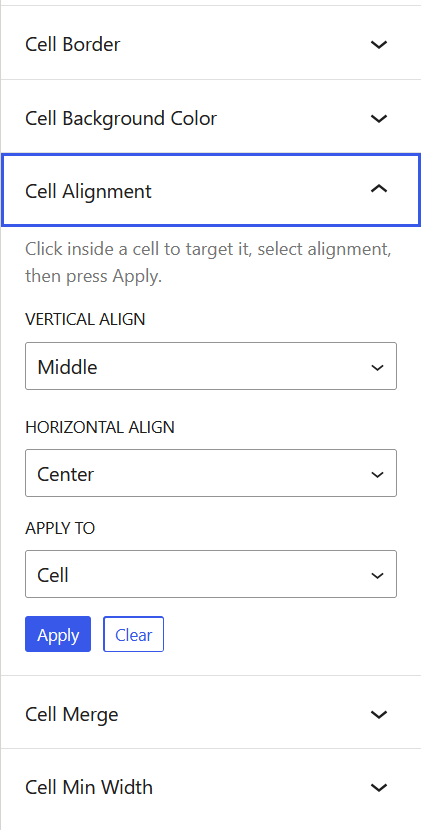Click the arrow icon in the Center dropdown
The width and height of the screenshot is (421, 830).
pos(377,474)
